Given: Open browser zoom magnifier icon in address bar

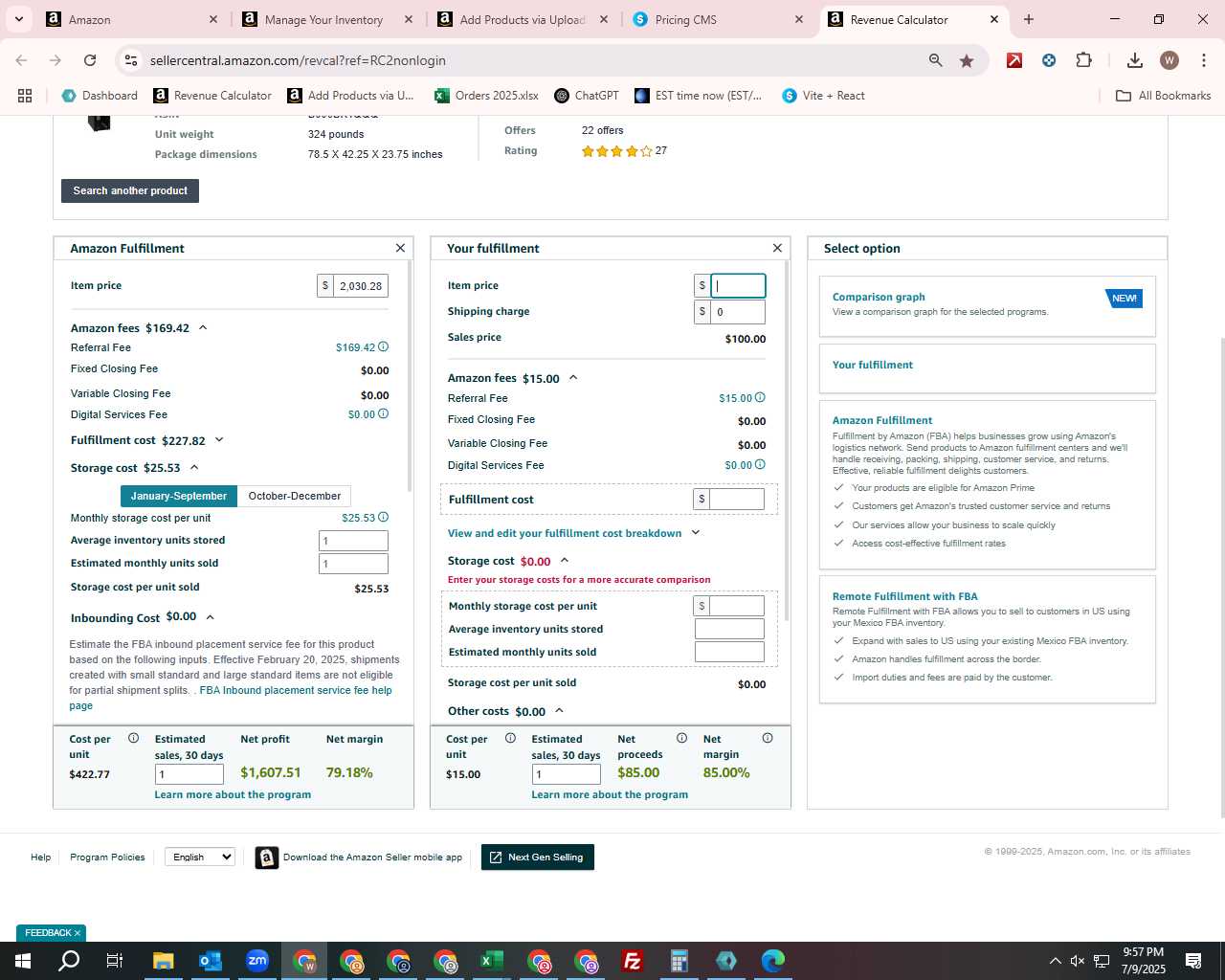Looking at the screenshot, I should [x=935, y=60].
